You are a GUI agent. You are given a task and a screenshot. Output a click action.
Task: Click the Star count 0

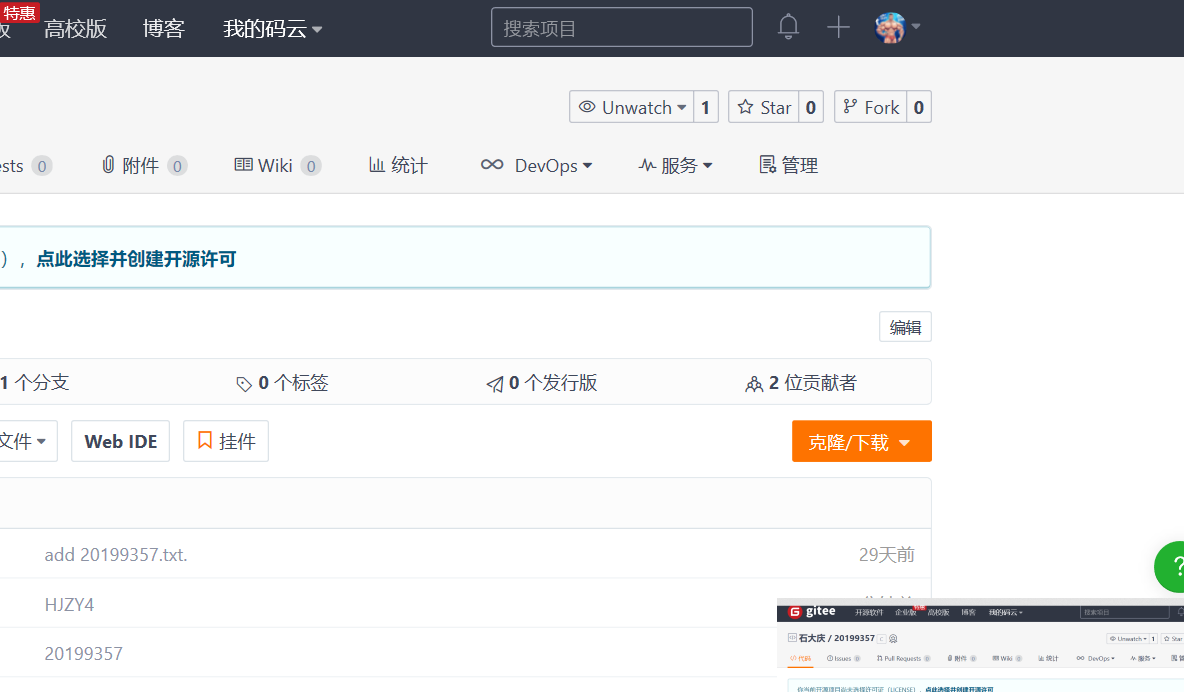pyautogui.click(x=811, y=107)
